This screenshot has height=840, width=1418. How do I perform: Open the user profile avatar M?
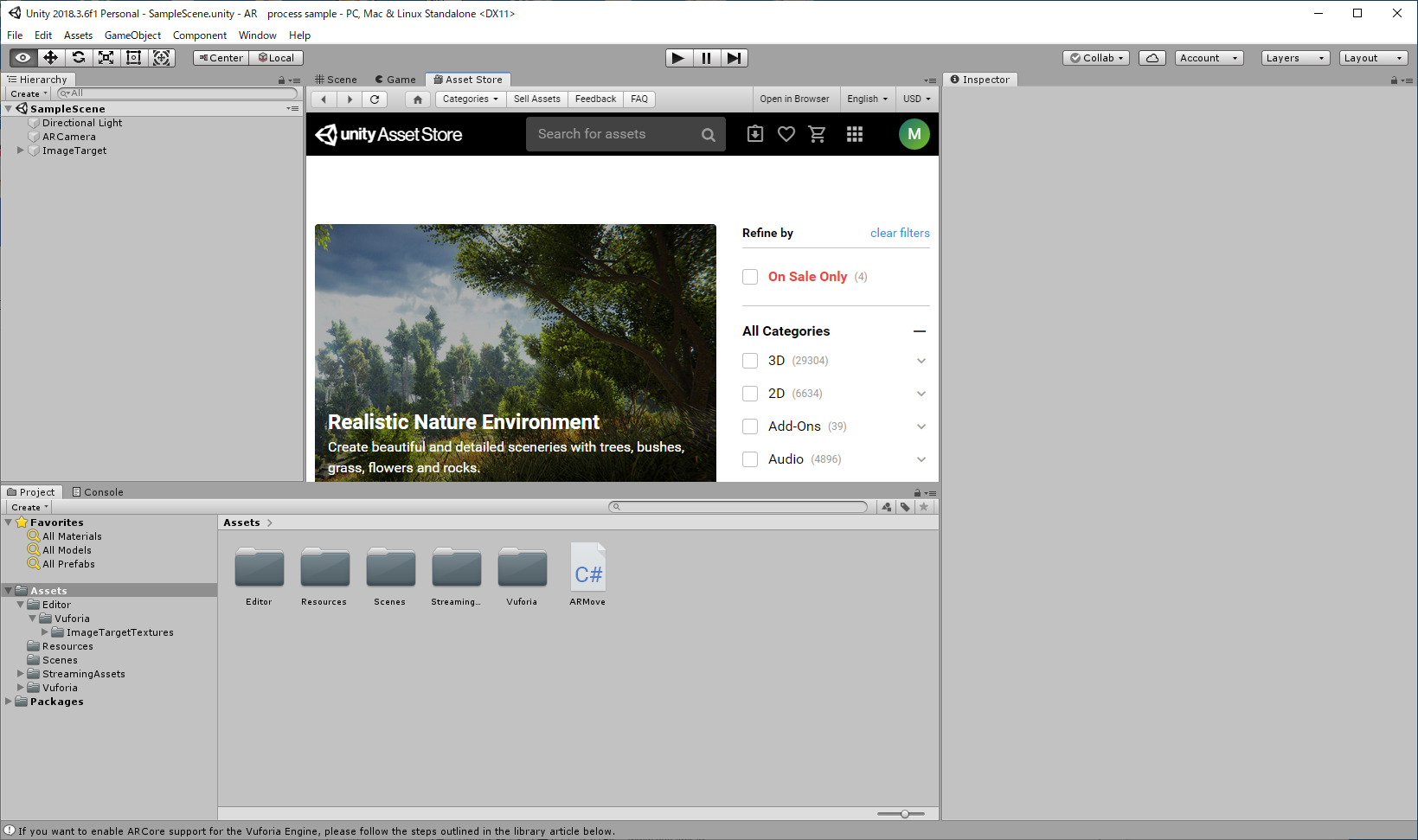pyautogui.click(x=914, y=134)
